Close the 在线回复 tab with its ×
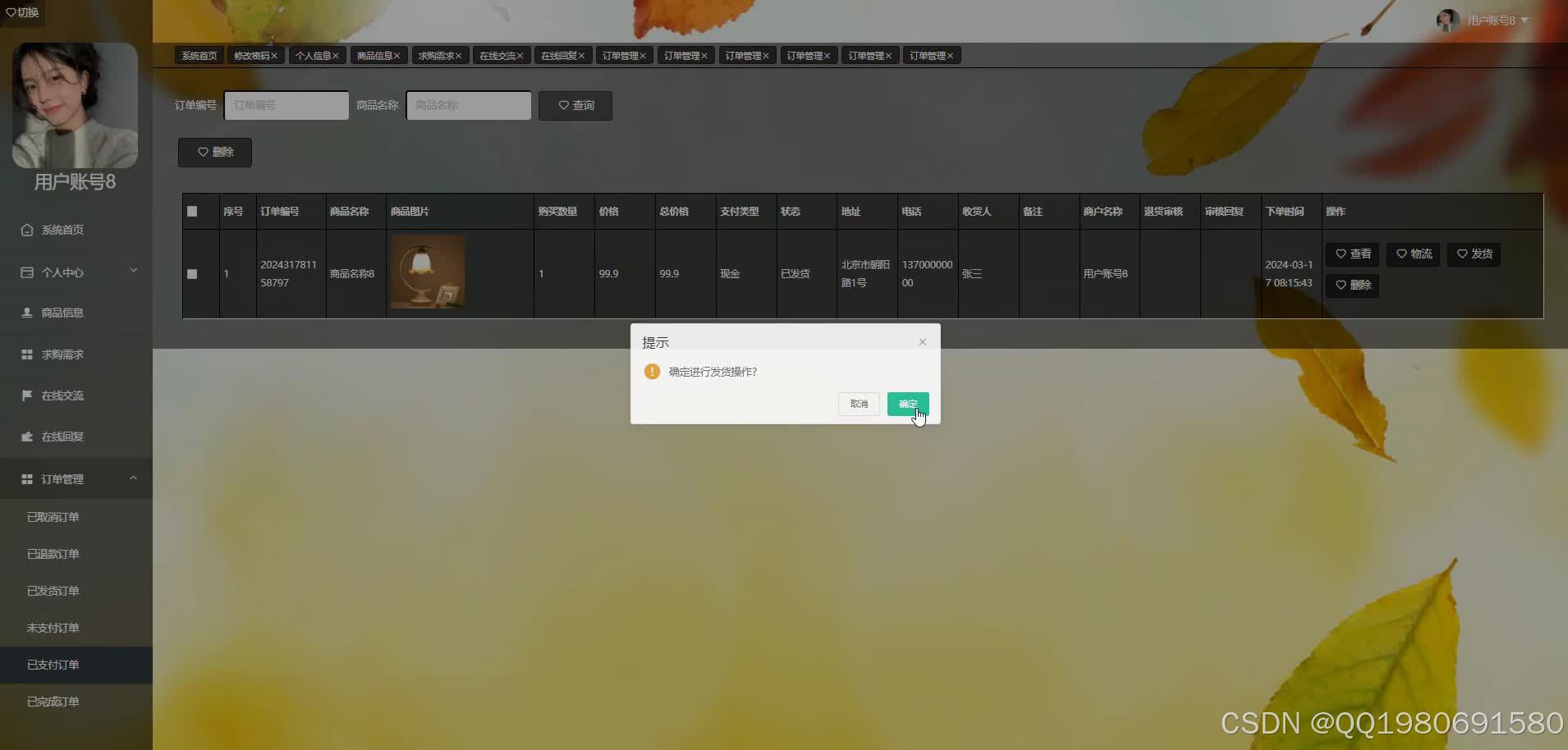Image resolution: width=1568 pixels, height=750 pixels. pyautogui.click(x=582, y=56)
